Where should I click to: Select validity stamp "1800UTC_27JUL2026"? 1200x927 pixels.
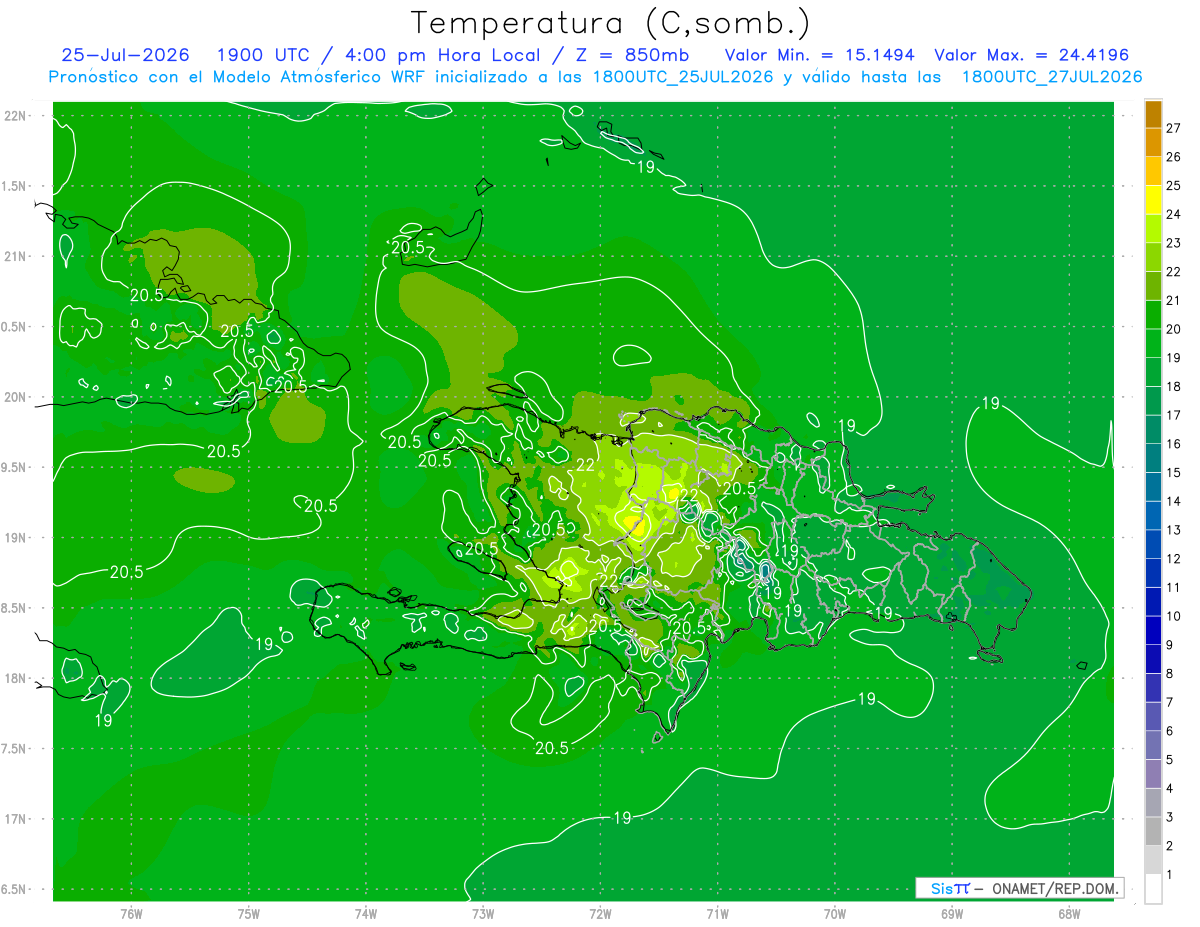tap(1053, 77)
